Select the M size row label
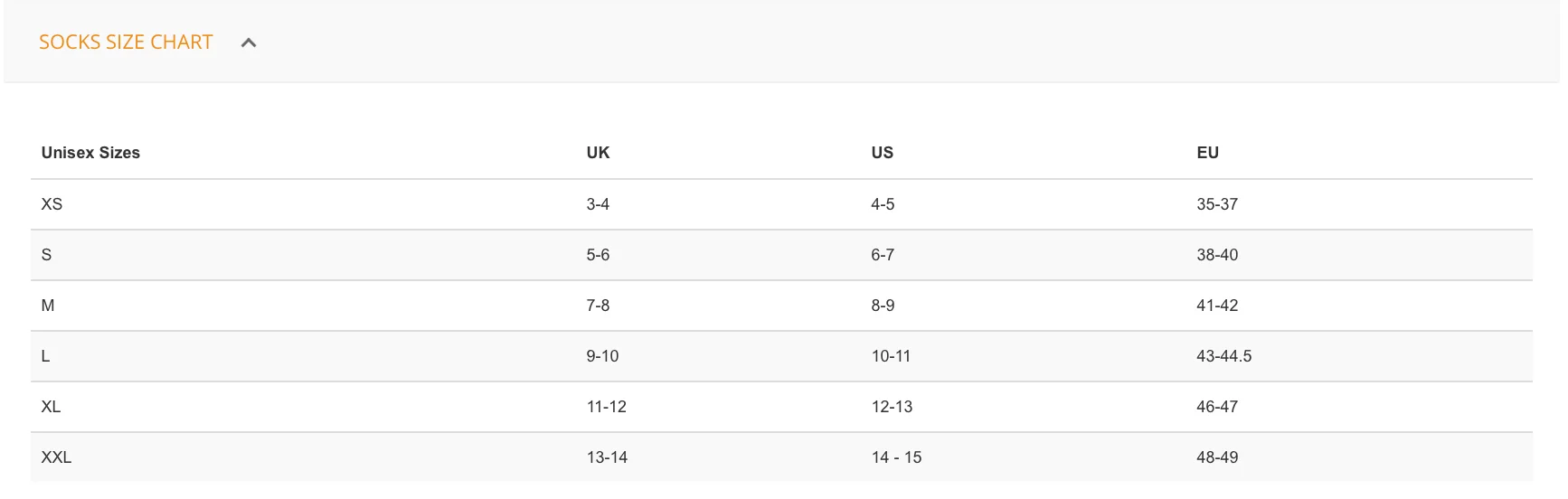Screen dimensions: 1568x499 coord(48,306)
